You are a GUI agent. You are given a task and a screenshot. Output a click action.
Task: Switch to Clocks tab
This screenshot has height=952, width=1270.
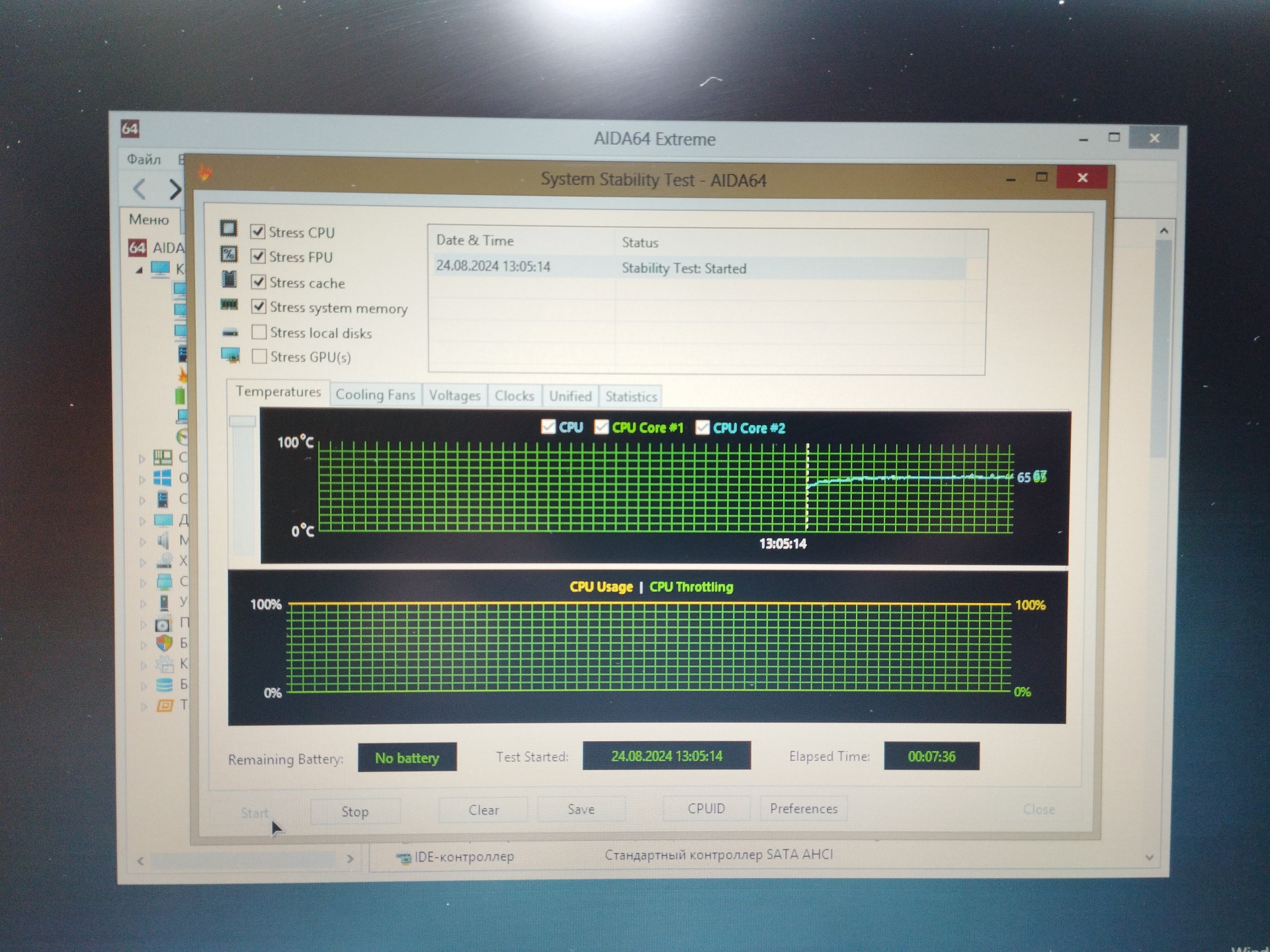point(514,396)
